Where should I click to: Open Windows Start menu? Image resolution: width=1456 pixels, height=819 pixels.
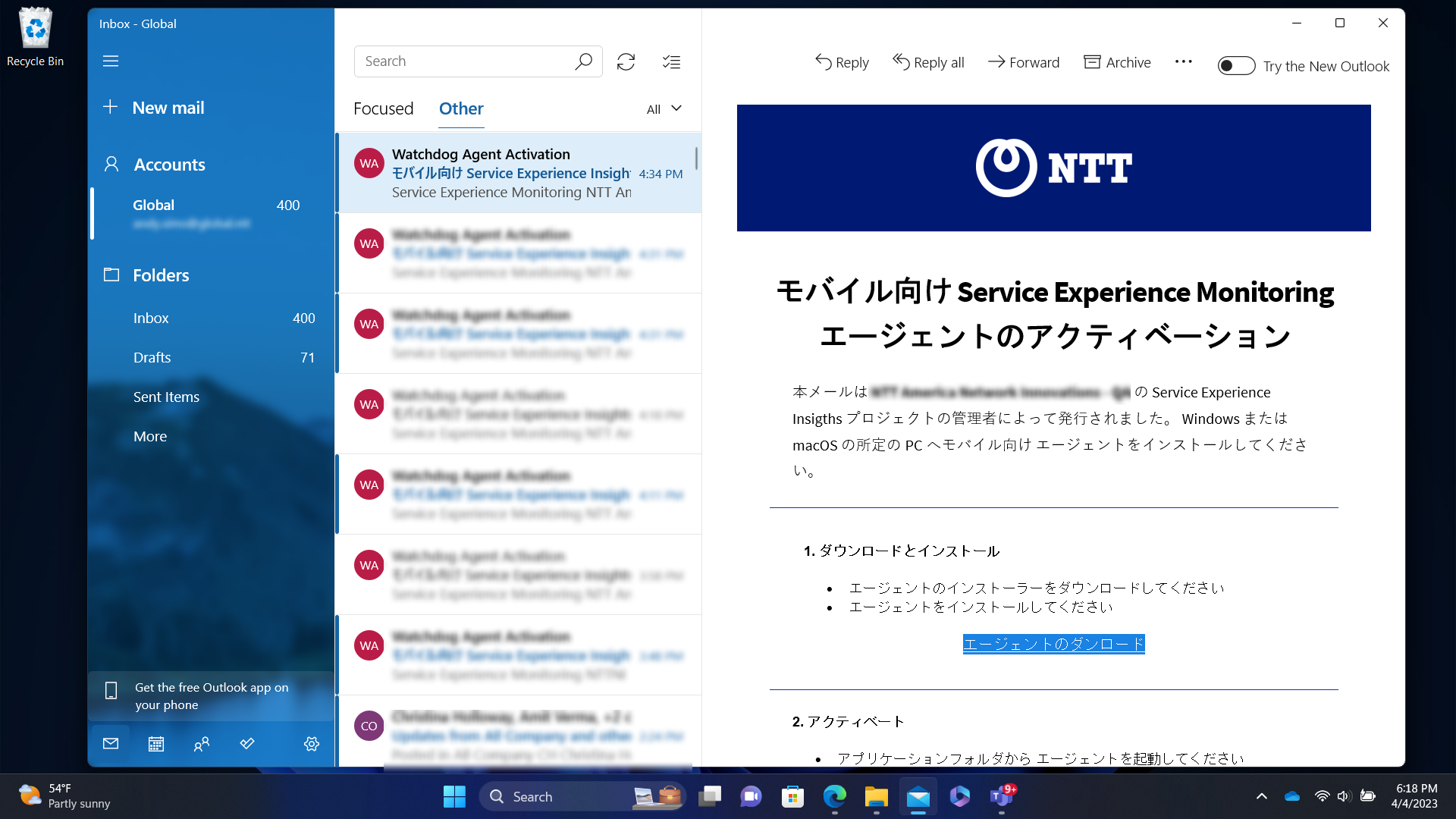coord(454,796)
